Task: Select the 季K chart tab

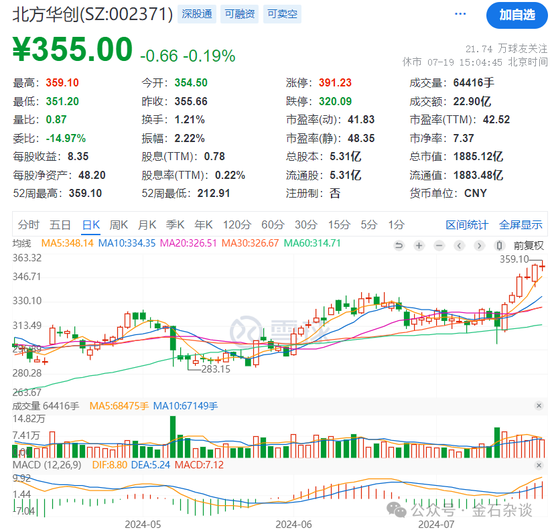Action: [175, 224]
